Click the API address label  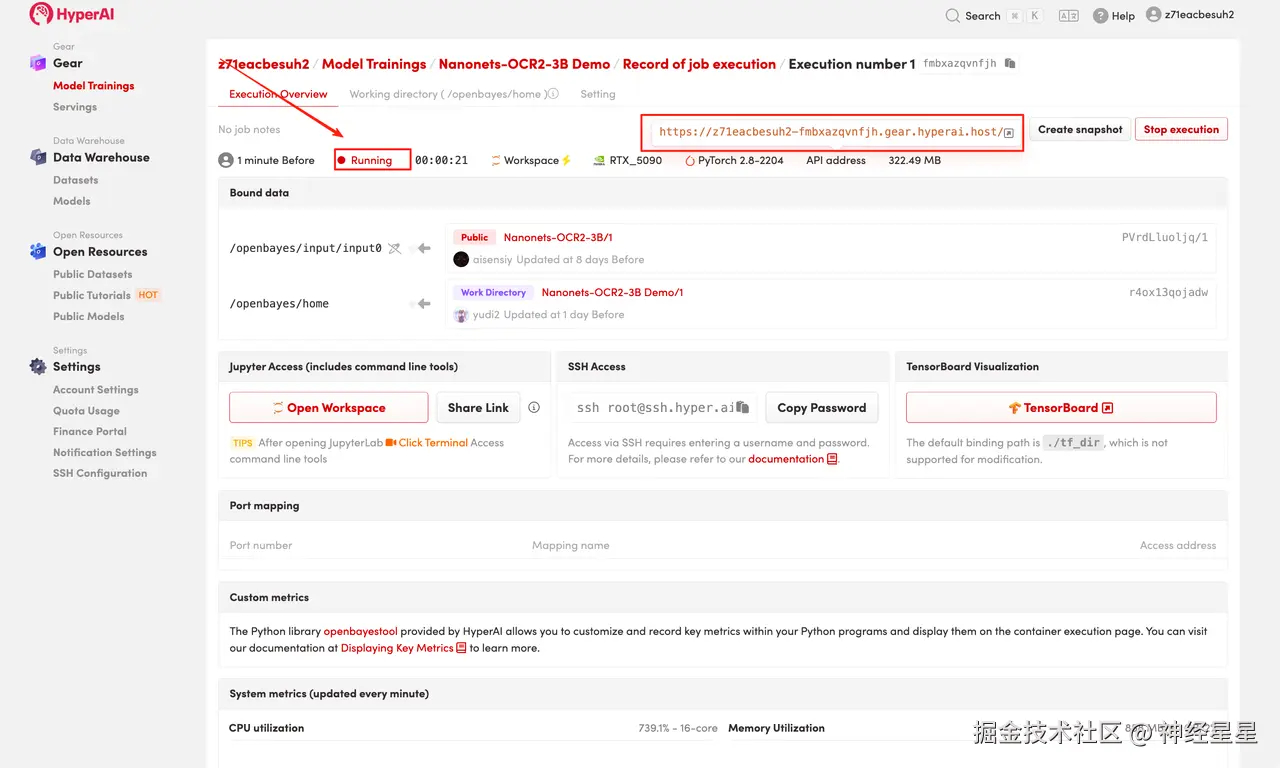[x=836, y=160]
